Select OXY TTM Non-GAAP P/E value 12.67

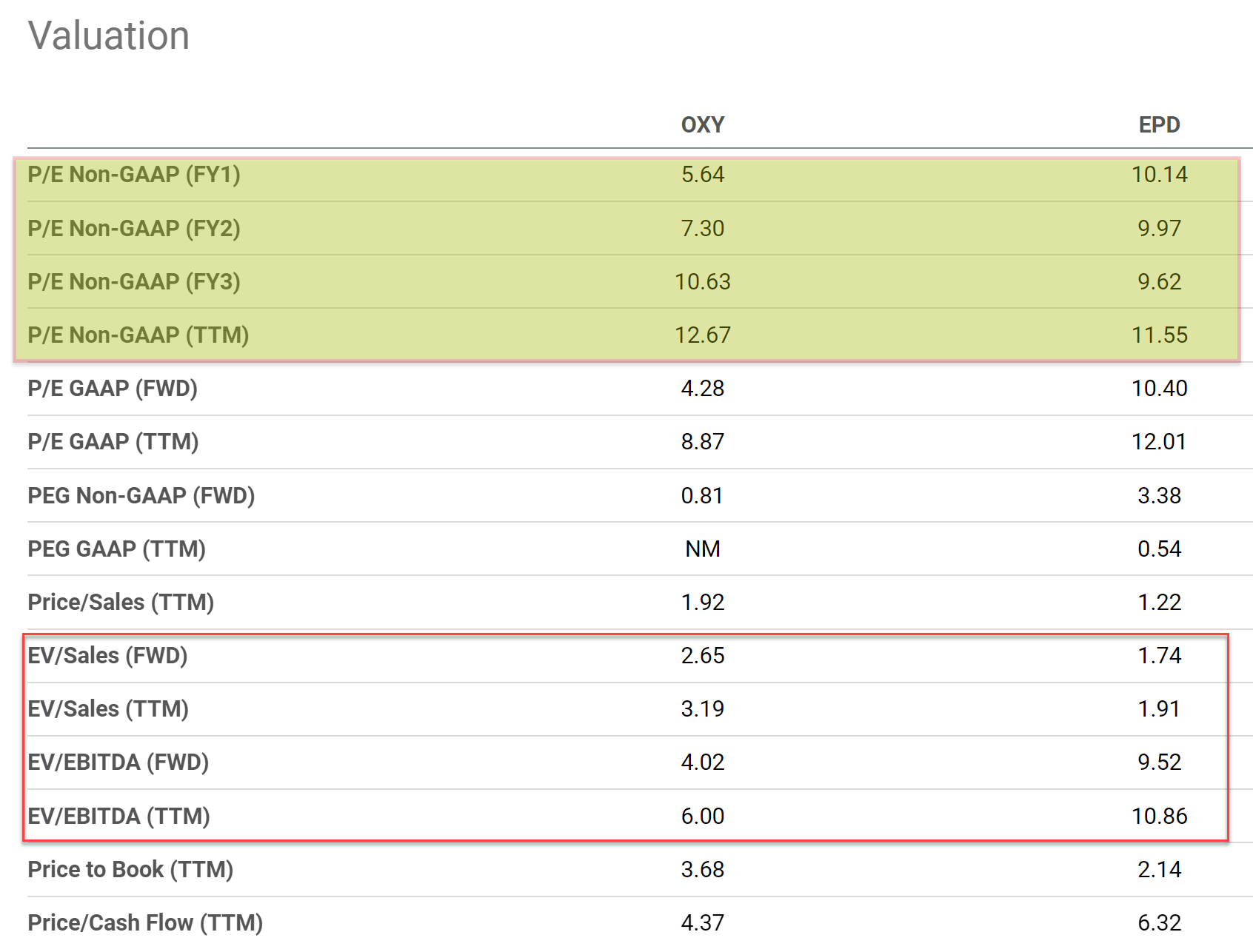pos(703,335)
